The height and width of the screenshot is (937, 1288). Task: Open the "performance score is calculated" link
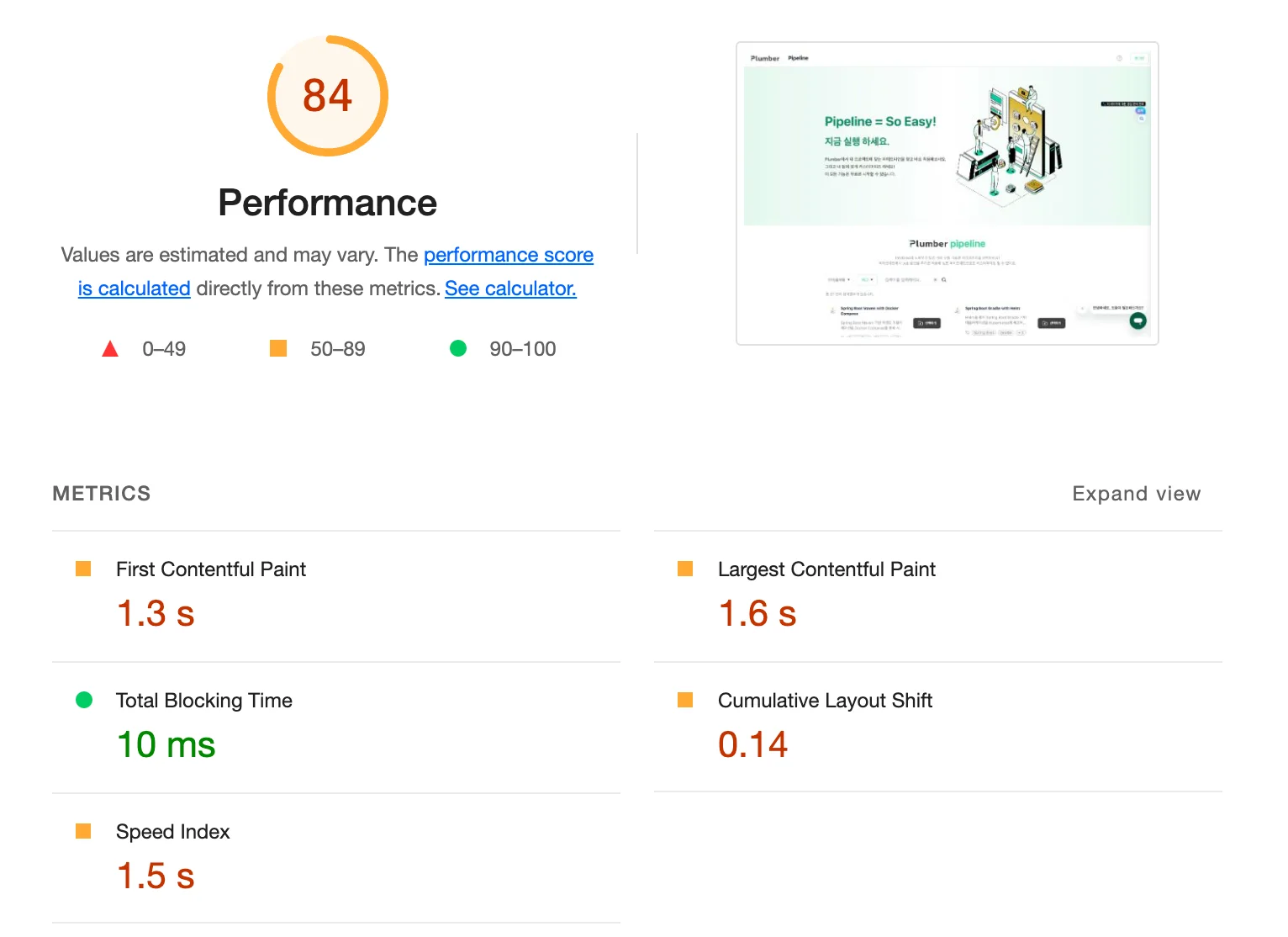(508, 255)
